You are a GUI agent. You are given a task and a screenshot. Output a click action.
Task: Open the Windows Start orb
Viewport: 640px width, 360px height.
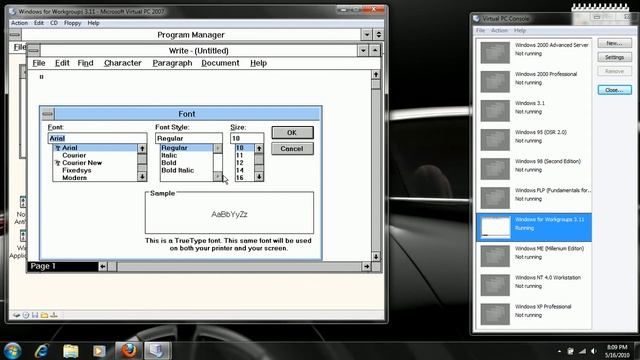click(12, 351)
